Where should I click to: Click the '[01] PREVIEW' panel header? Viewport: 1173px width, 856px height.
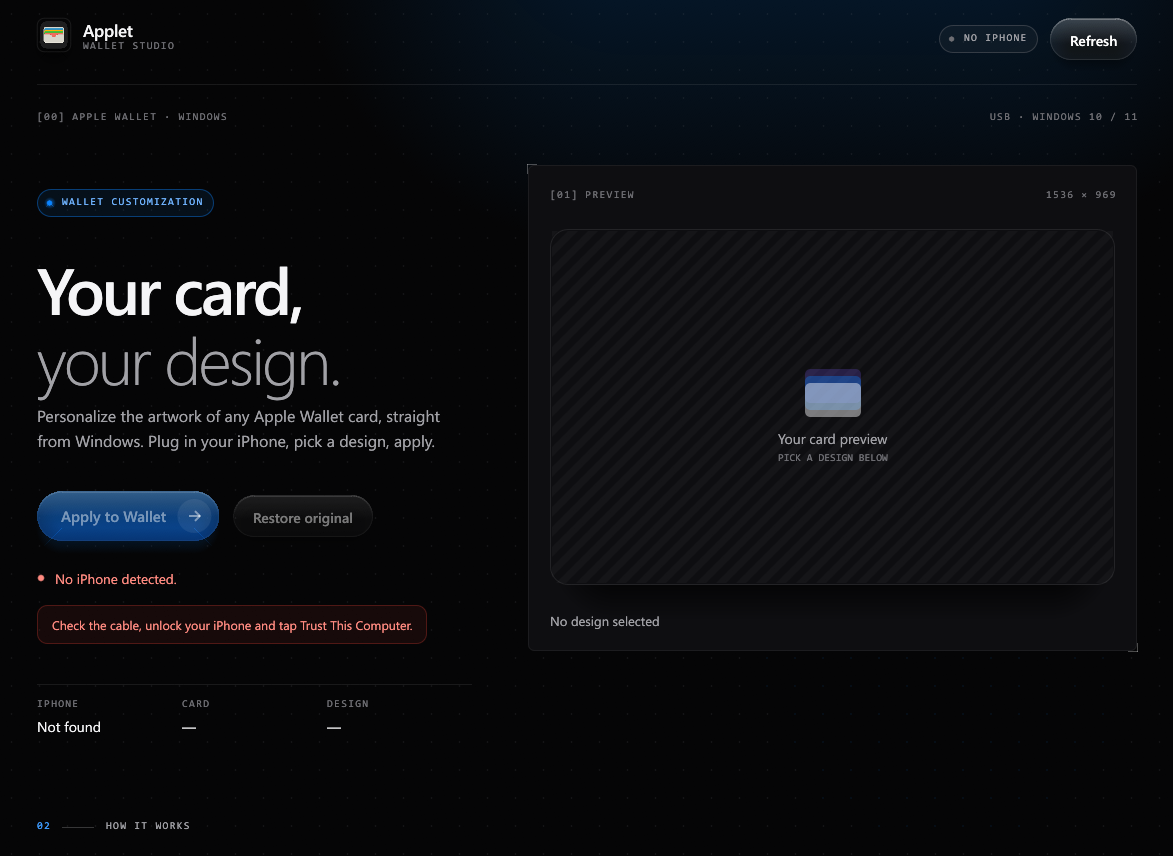tap(592, 195)
